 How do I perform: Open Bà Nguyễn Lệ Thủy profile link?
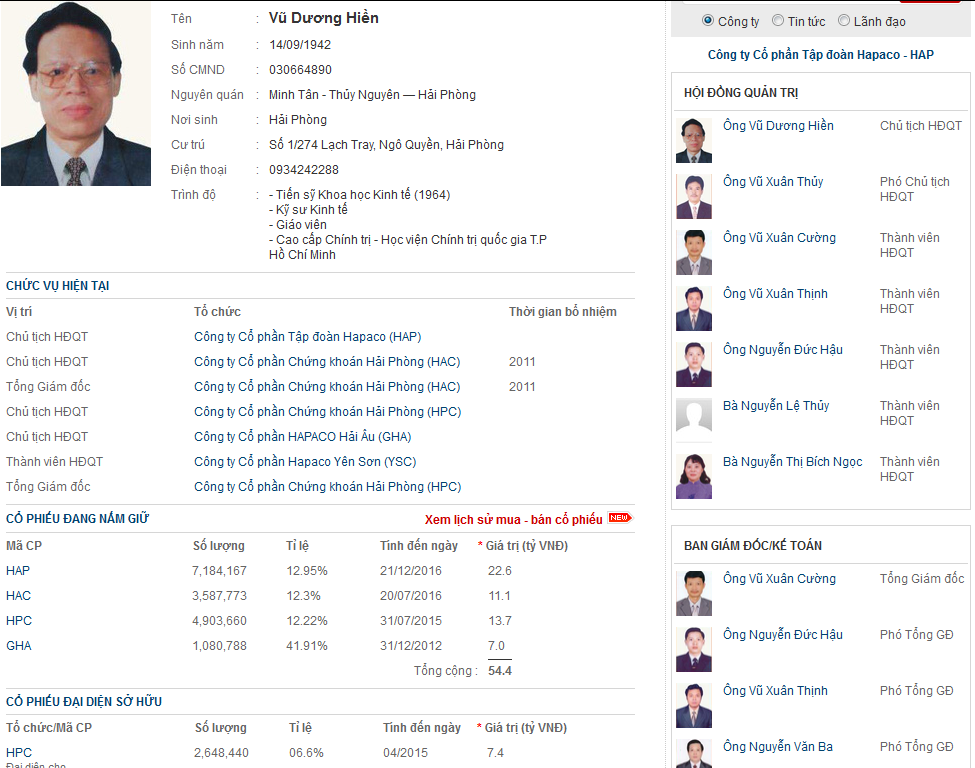776,405
